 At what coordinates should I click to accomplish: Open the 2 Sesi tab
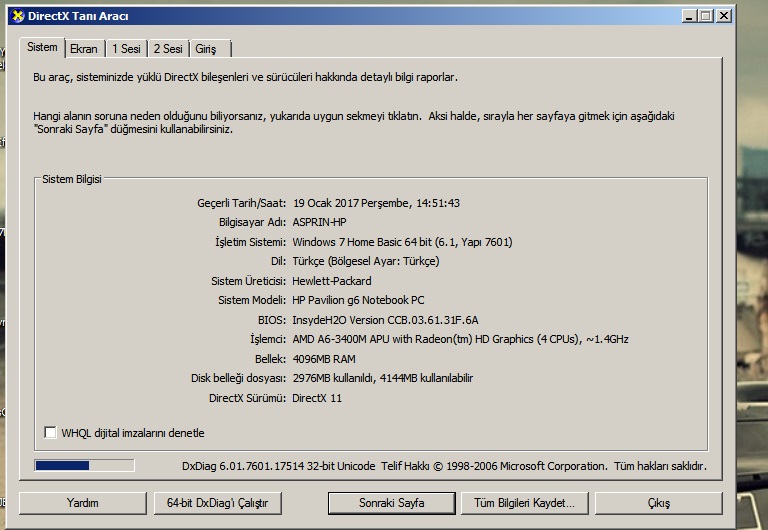[168, 49]
